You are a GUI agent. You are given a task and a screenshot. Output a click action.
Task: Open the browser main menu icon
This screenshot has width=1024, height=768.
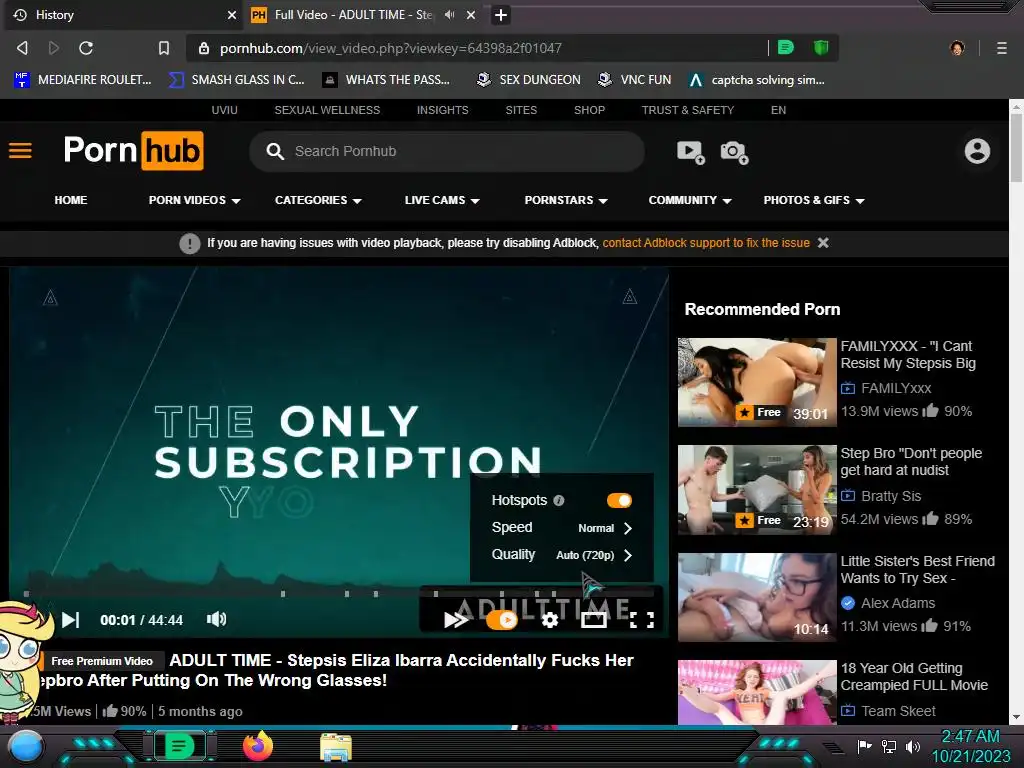pyautogui.click(x=1002, y=48)
